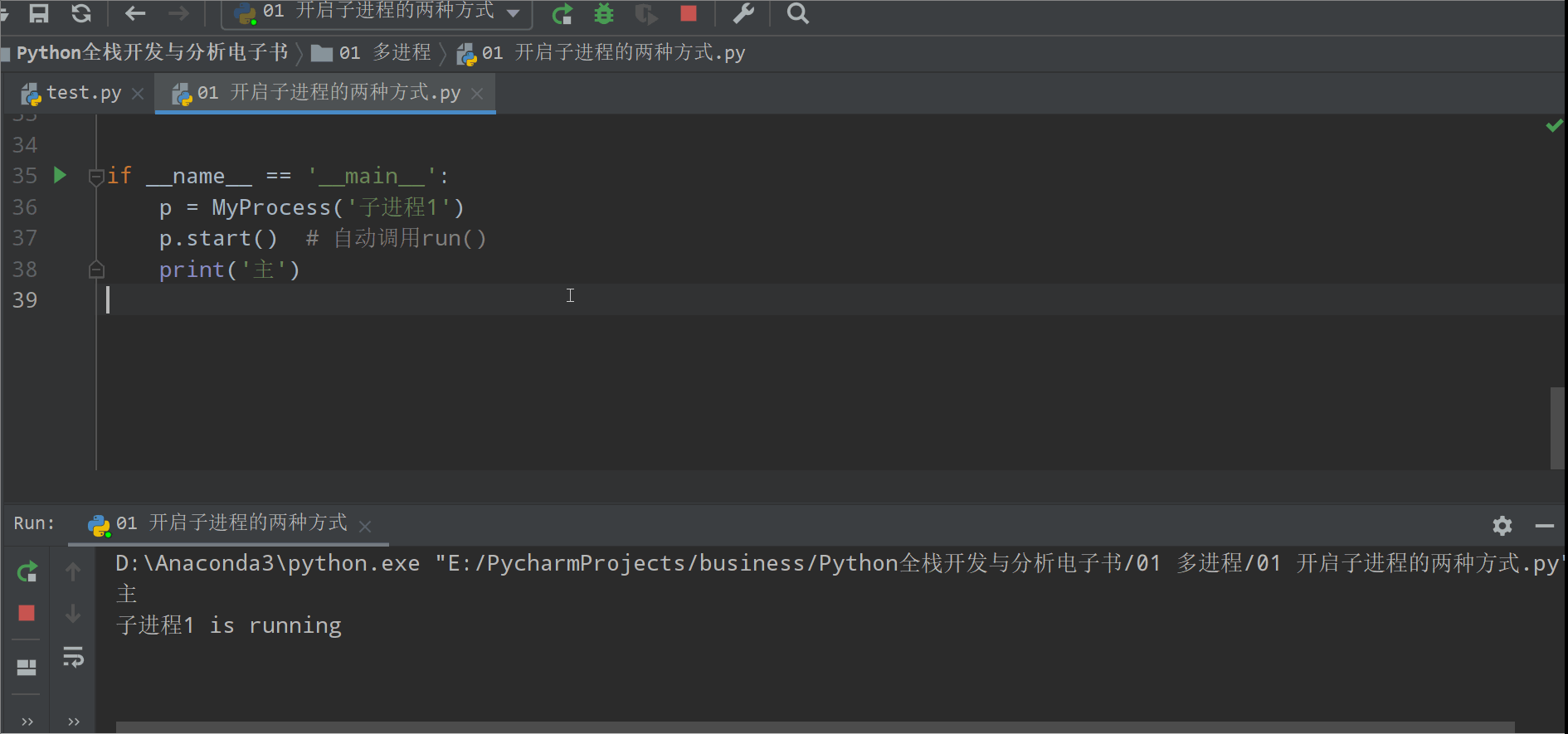Click on p.start() in line 37
Image resolution: width=1568 pixels, height=734 pixels.
pyautogui.click(x=218, y=238)
